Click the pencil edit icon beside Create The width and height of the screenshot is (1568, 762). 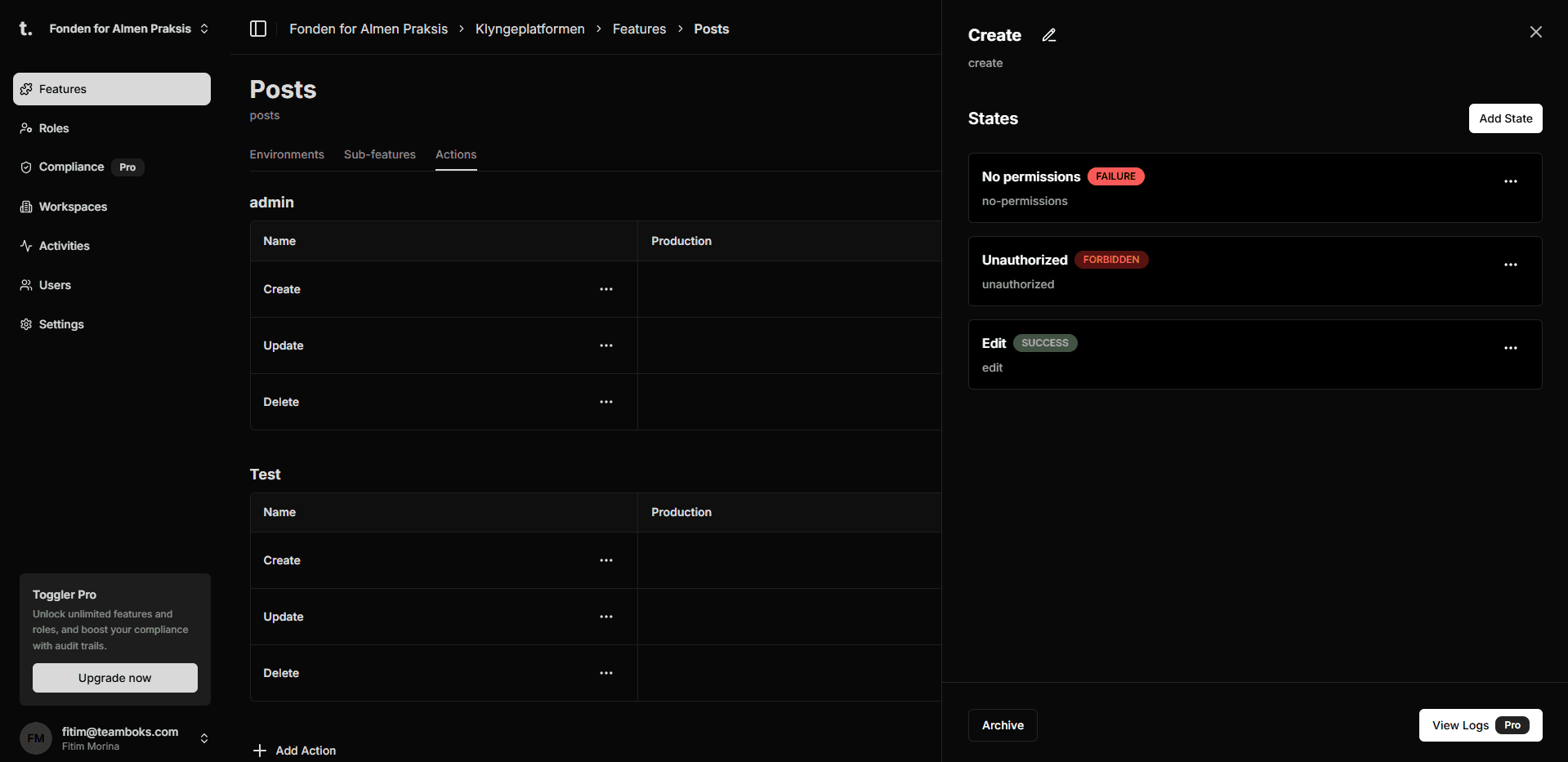click(1049, 35)
